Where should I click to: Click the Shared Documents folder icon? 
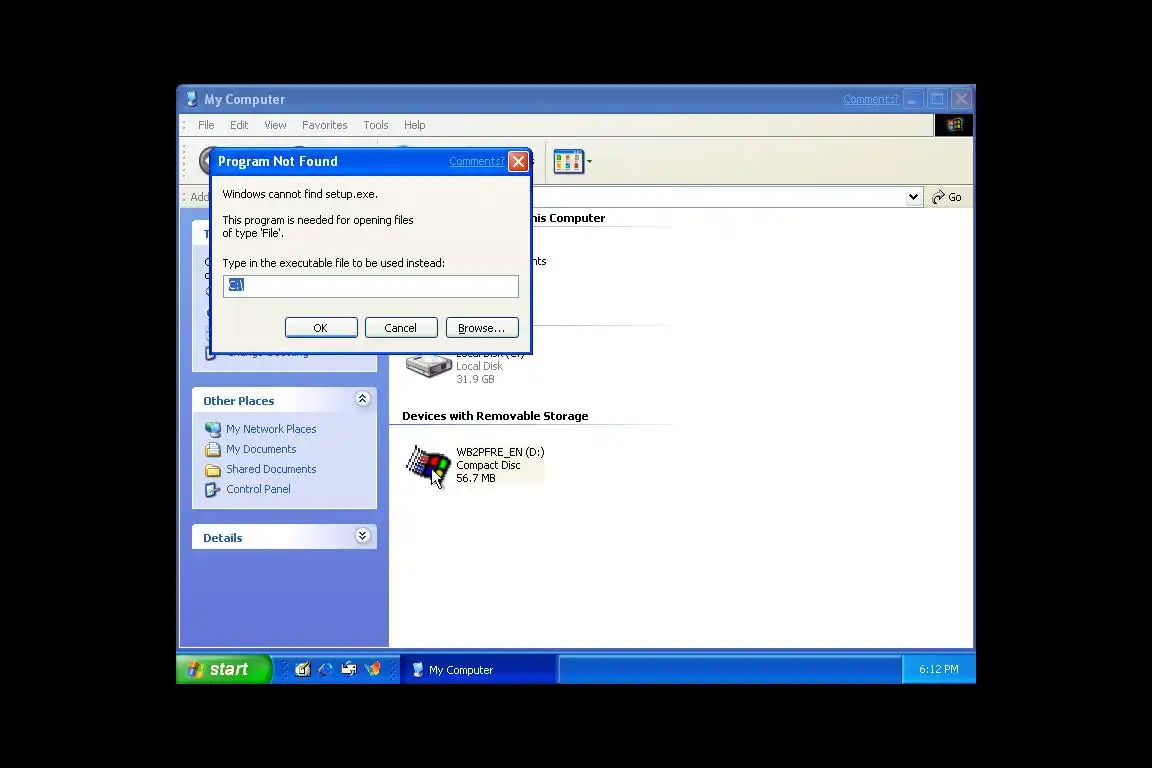213,470
